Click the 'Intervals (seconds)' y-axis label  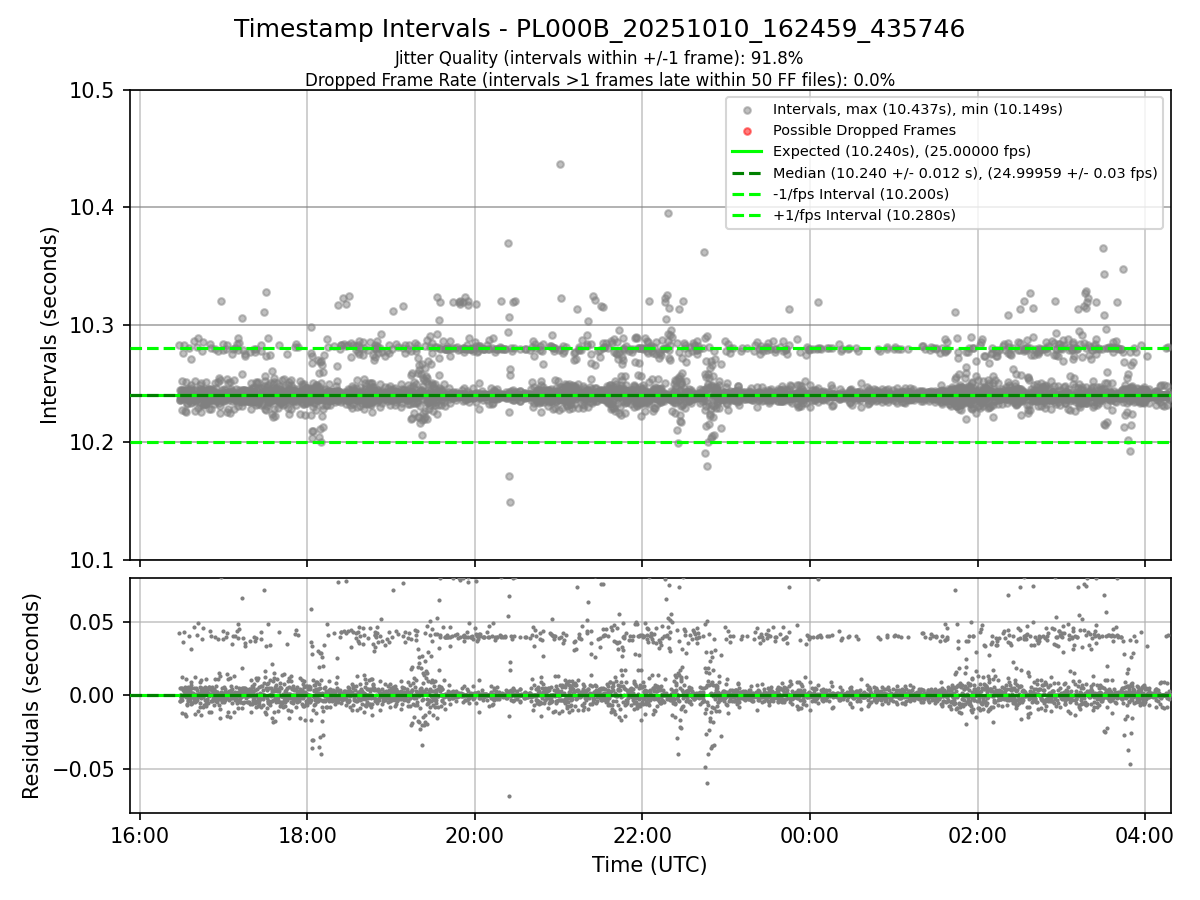pyautogui.click(x=50, y=324)
